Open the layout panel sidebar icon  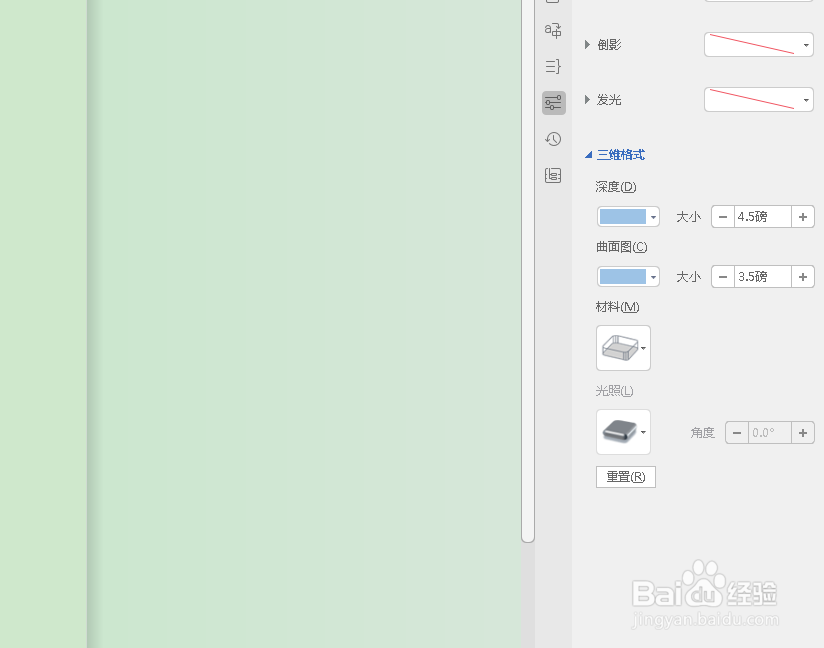pyautogui.click(x=553, y=175)
